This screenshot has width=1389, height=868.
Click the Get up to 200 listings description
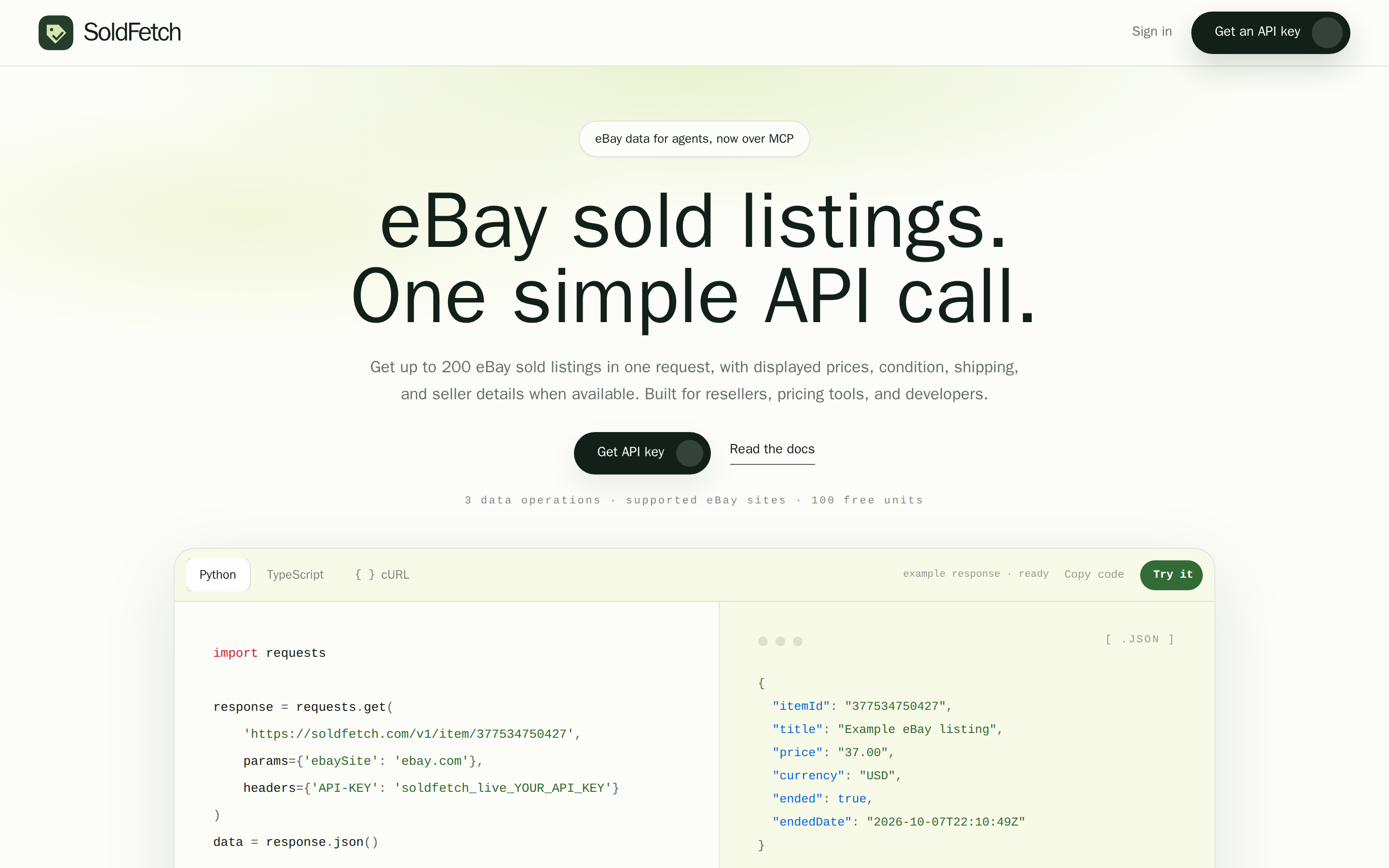(694, 380)
